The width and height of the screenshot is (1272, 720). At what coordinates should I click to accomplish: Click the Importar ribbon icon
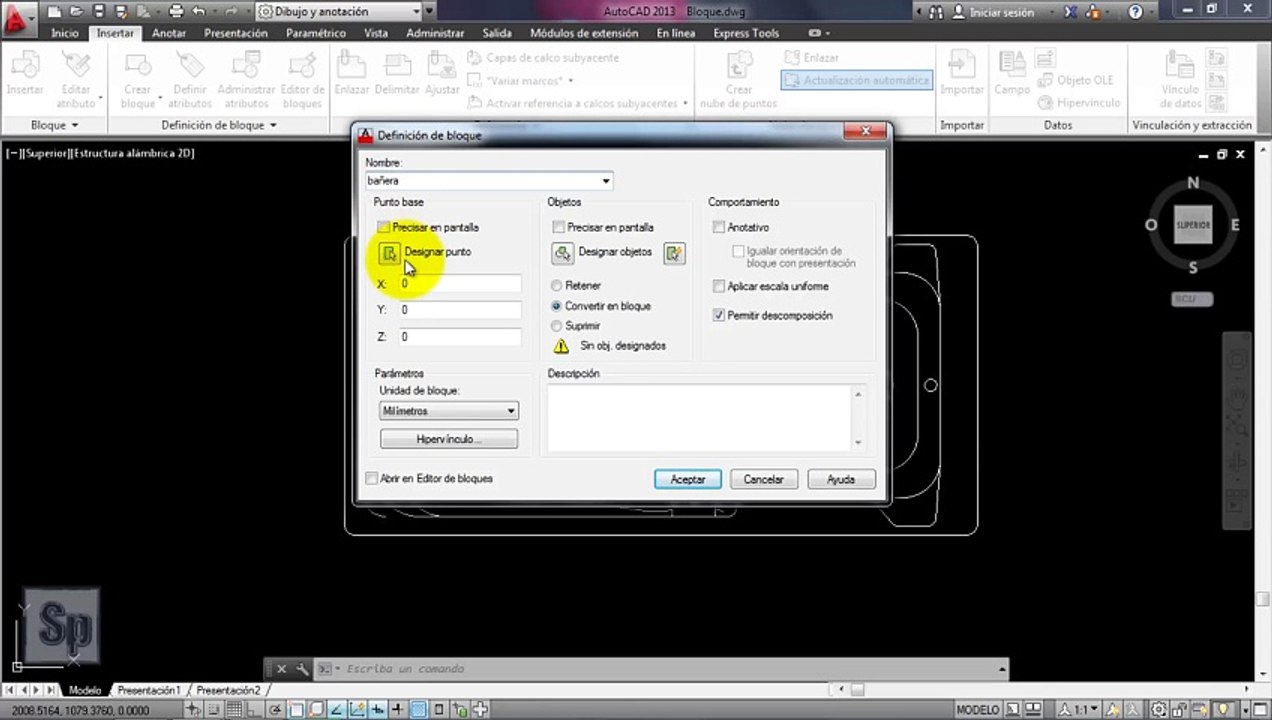962,66
